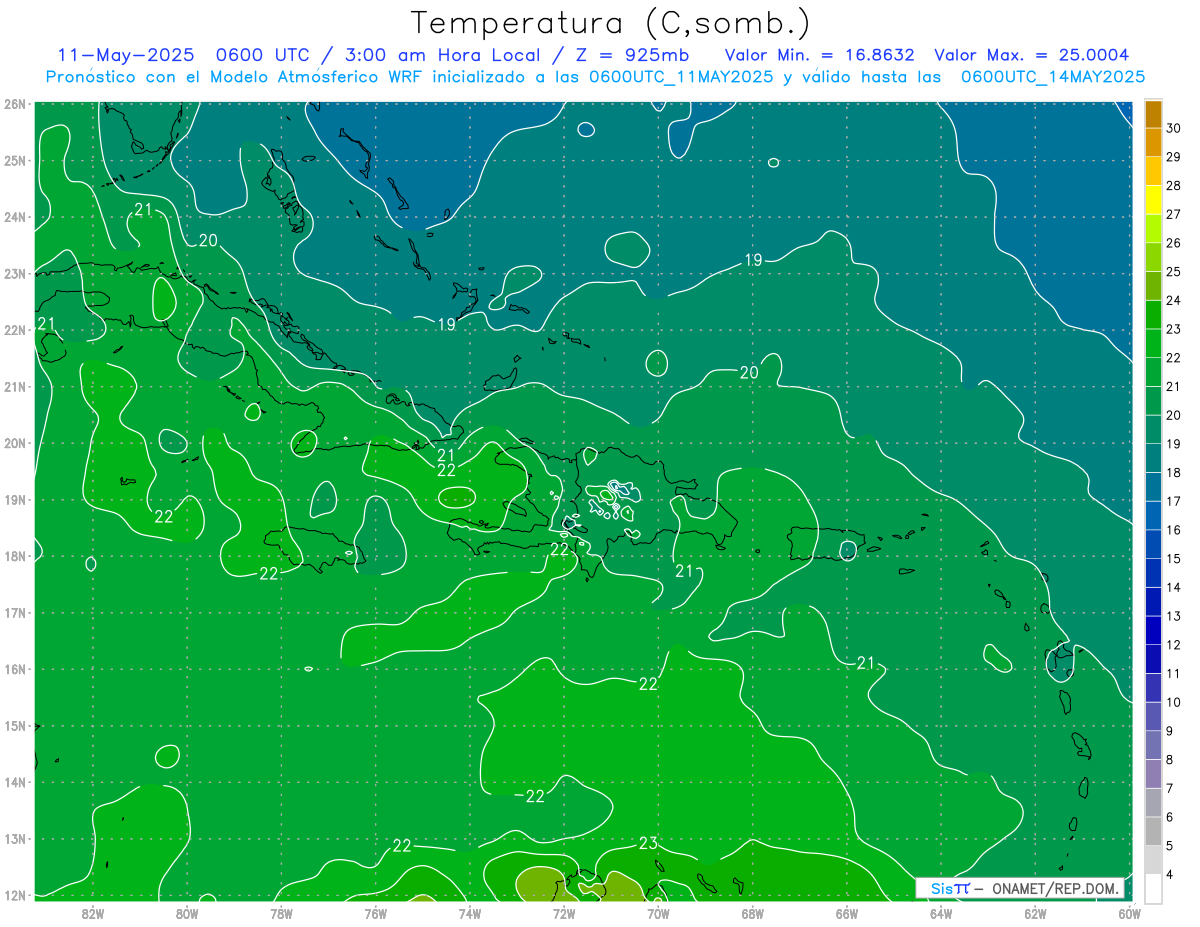Image resolution: width=1200 pixels, height=927 pixels.
Task: Click legend value '25'
Action: (x=1173, y=271)
